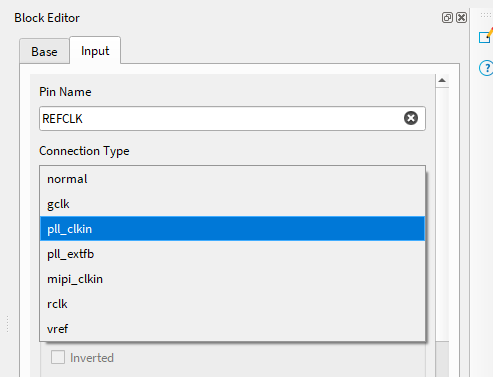Pick rclk connection type
Image resolution: width=493 pixels, height=377 pixels.
tap(232, 304)
